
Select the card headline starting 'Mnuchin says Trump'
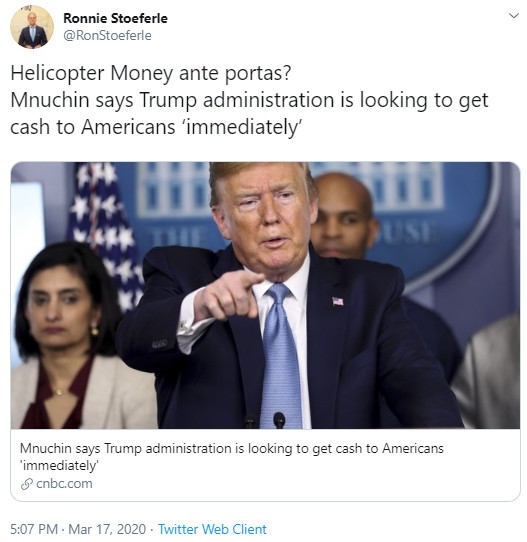(x=232, y=457)
